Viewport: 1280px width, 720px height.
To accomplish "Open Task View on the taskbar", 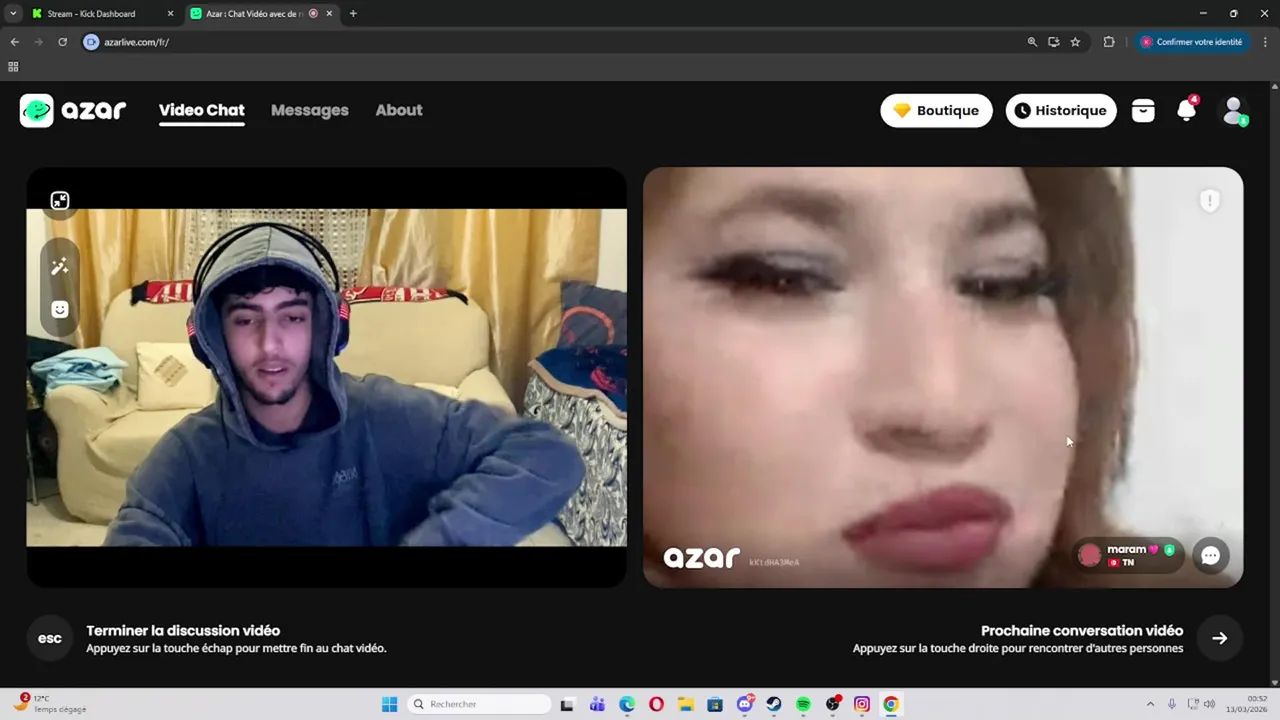I will coord(567,704).
